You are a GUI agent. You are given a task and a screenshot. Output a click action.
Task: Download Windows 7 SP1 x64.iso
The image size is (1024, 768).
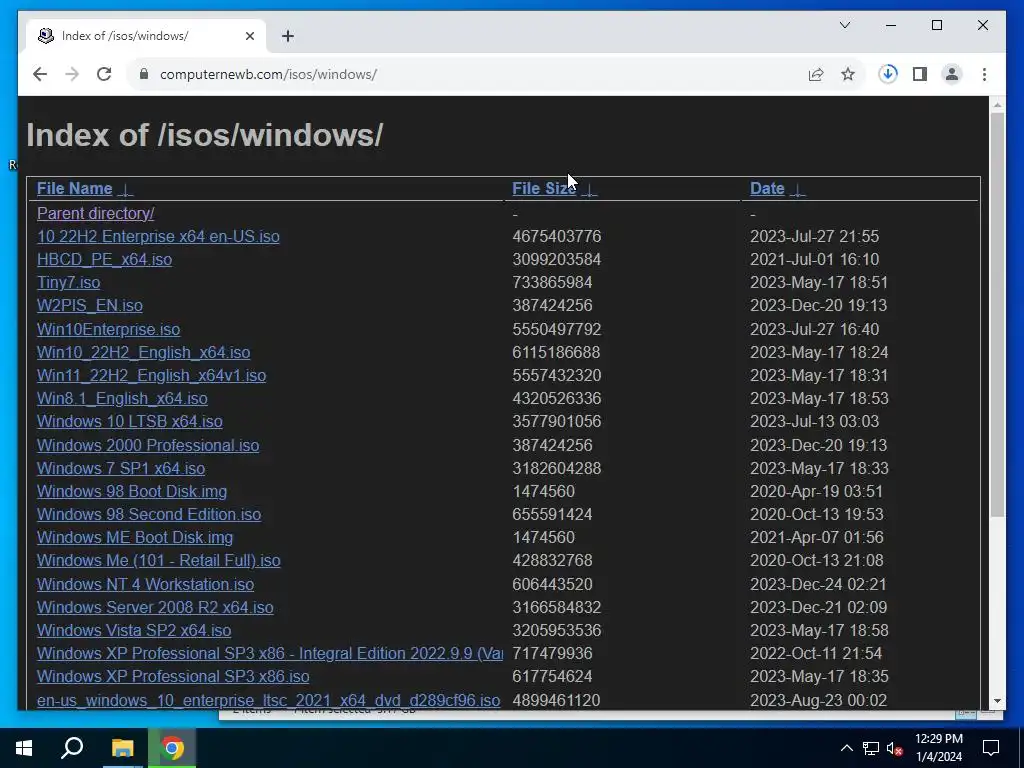point(121,468)
